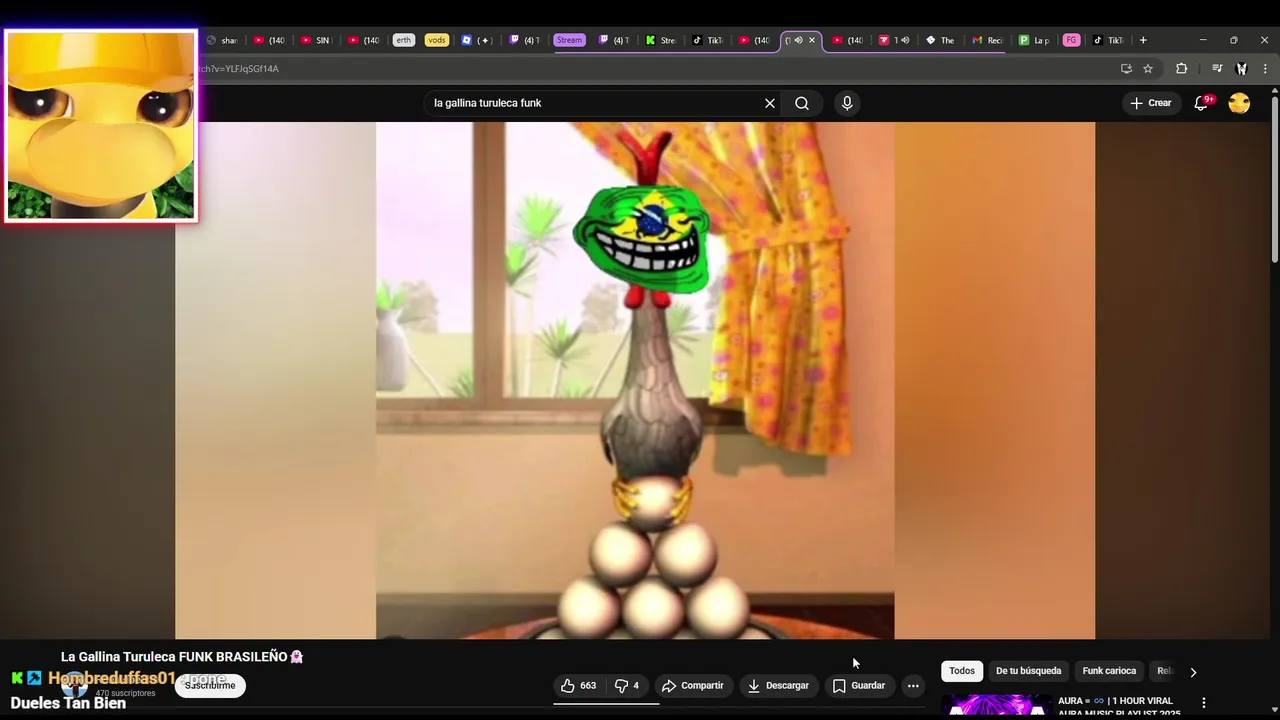Click the 470 suscriptores text

click(x=125, y=693)
